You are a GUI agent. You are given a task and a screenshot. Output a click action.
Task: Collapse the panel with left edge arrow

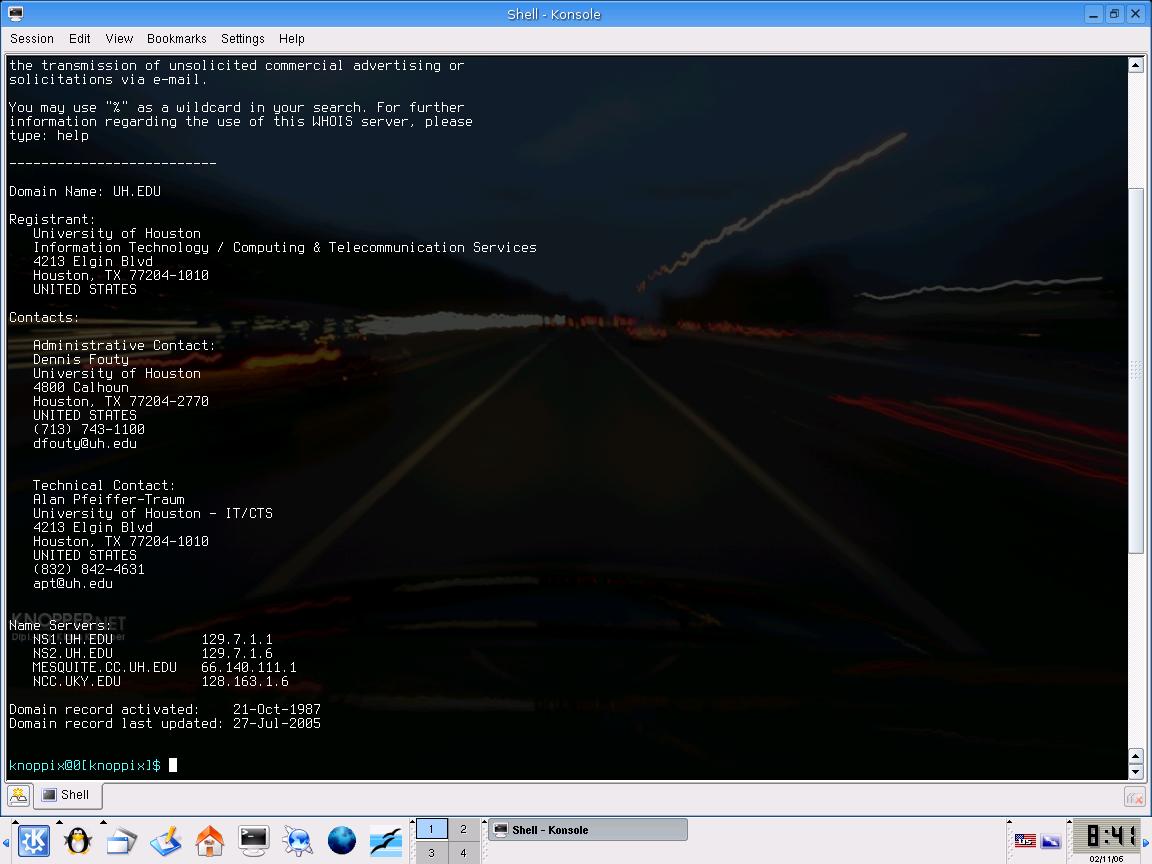pyautogui.click(x=6, y=841)
